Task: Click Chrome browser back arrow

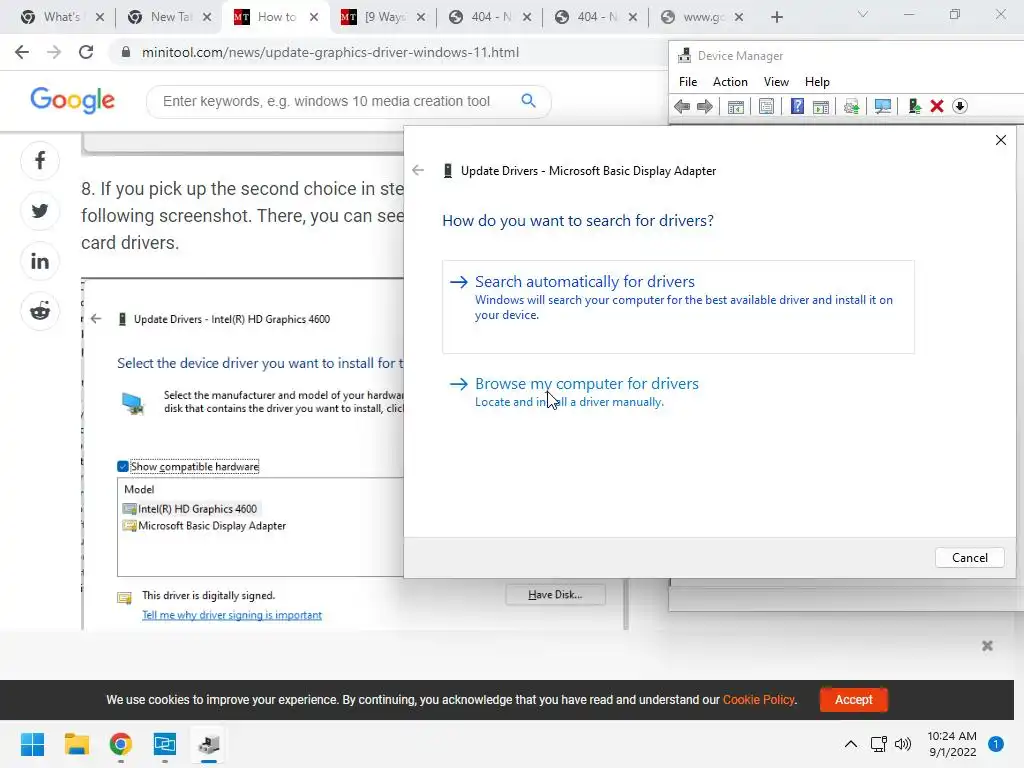Action: click(22, 52)
